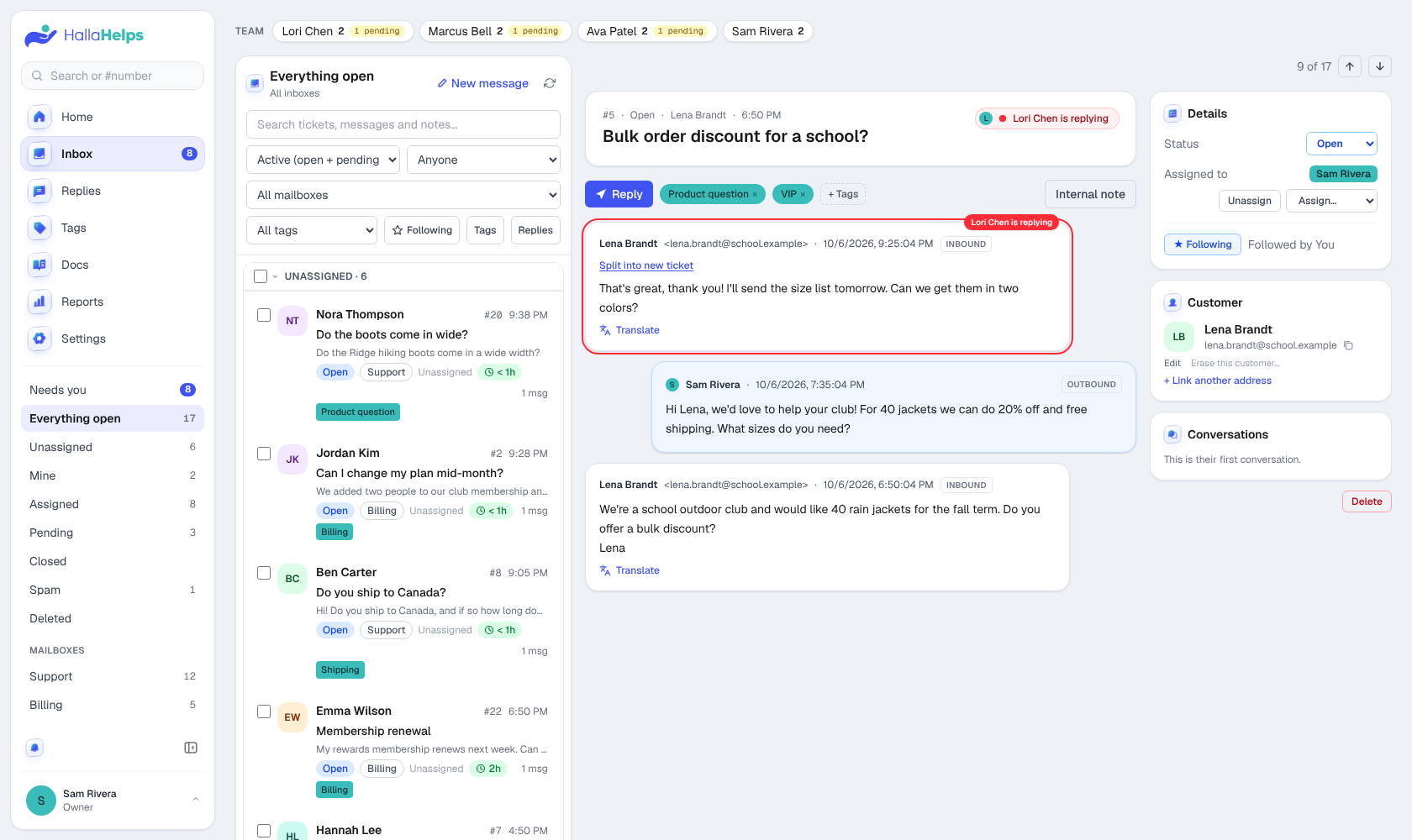
Task: Check Ben Carter's ticket checkbox
Action: tap(264, 573)
